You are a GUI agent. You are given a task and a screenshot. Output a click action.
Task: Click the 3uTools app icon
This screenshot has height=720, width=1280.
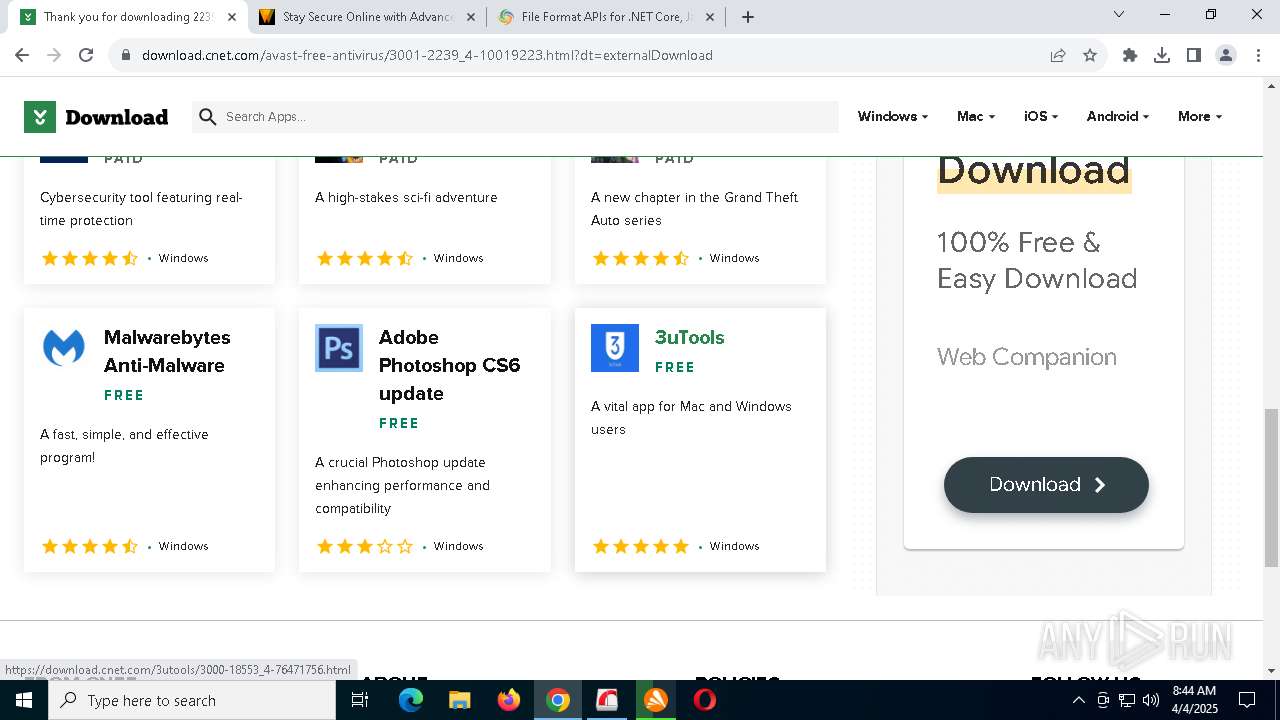click(615, 348)
